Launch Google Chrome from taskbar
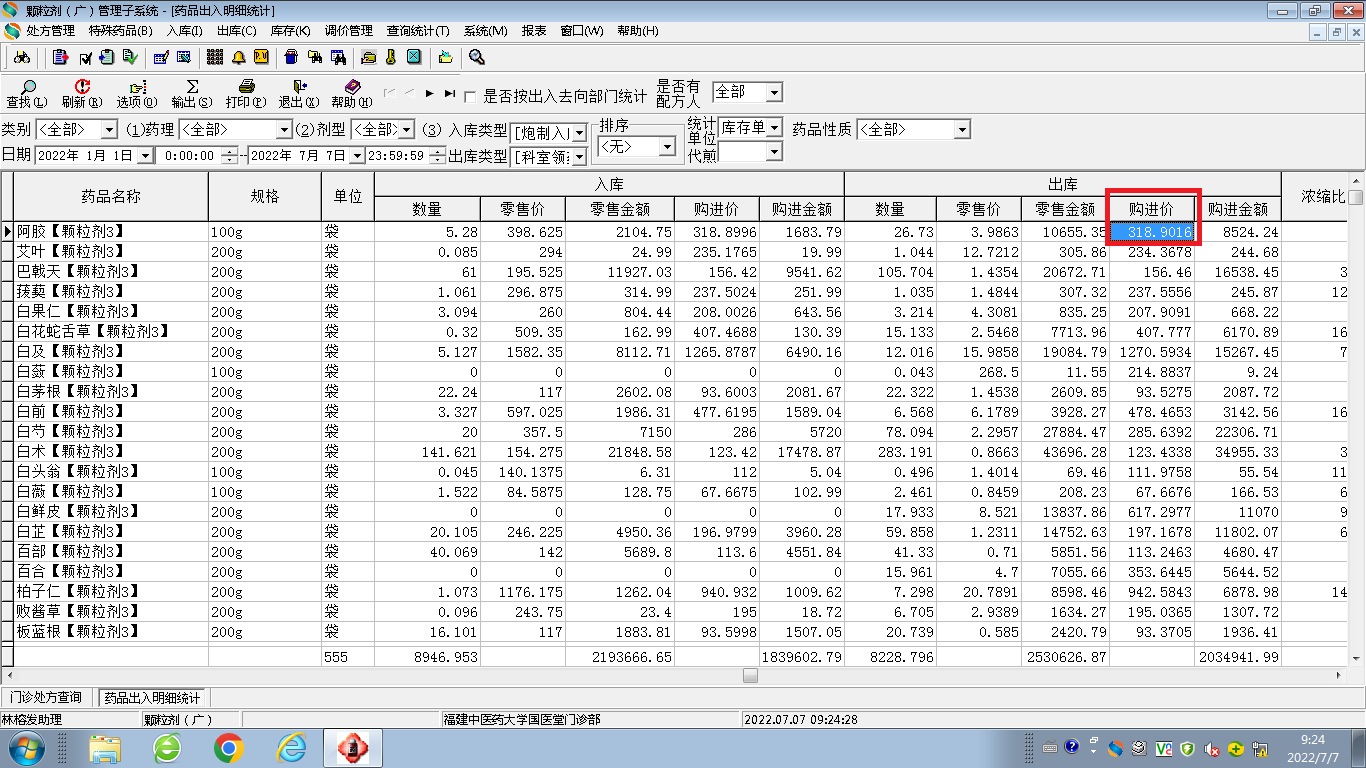Viewport: 1366px width, 768px height. coord(229,748)
